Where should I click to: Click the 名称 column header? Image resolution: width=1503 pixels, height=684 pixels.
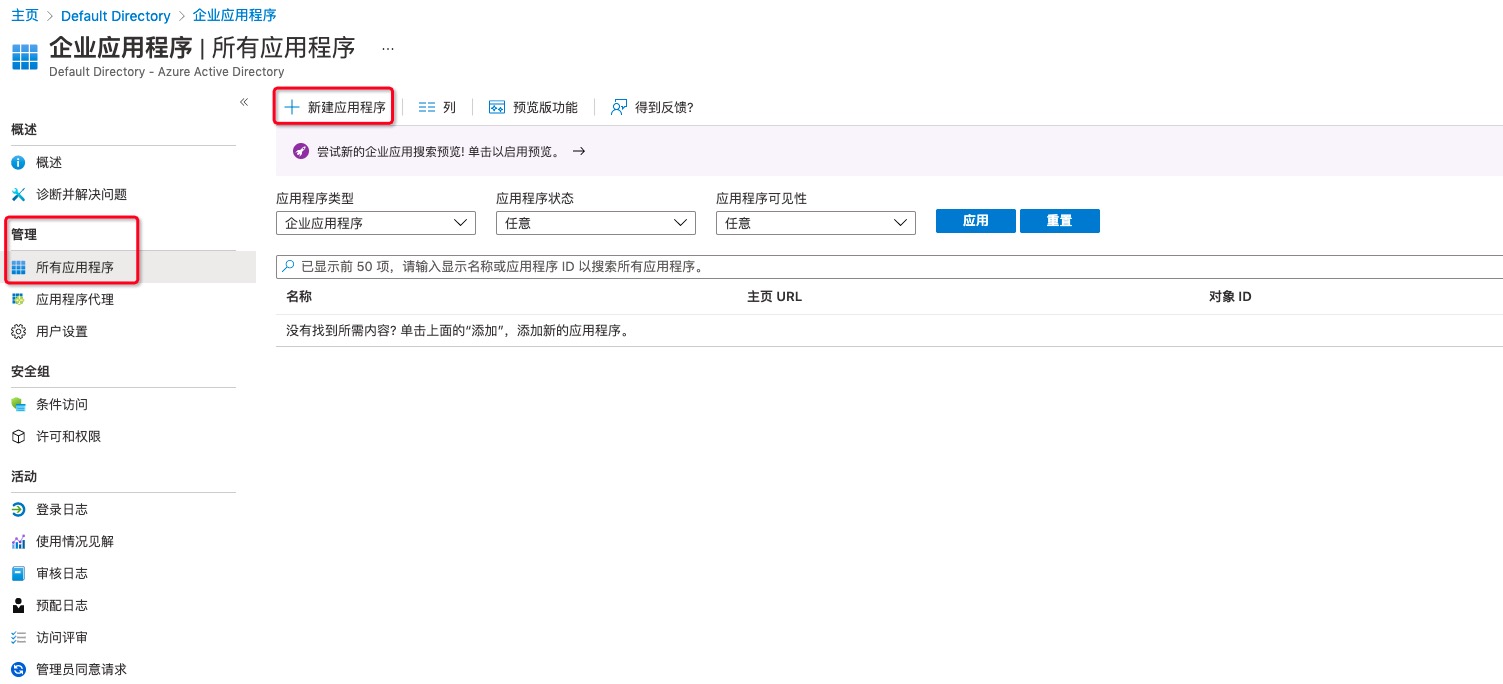[299, 297]
